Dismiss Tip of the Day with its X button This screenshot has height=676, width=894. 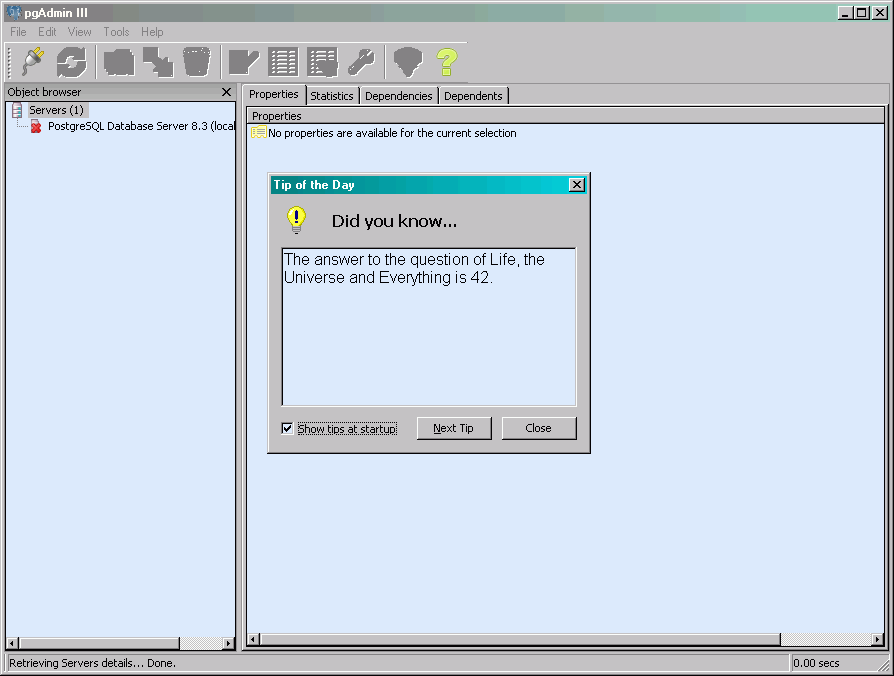[x=577, y=185]
